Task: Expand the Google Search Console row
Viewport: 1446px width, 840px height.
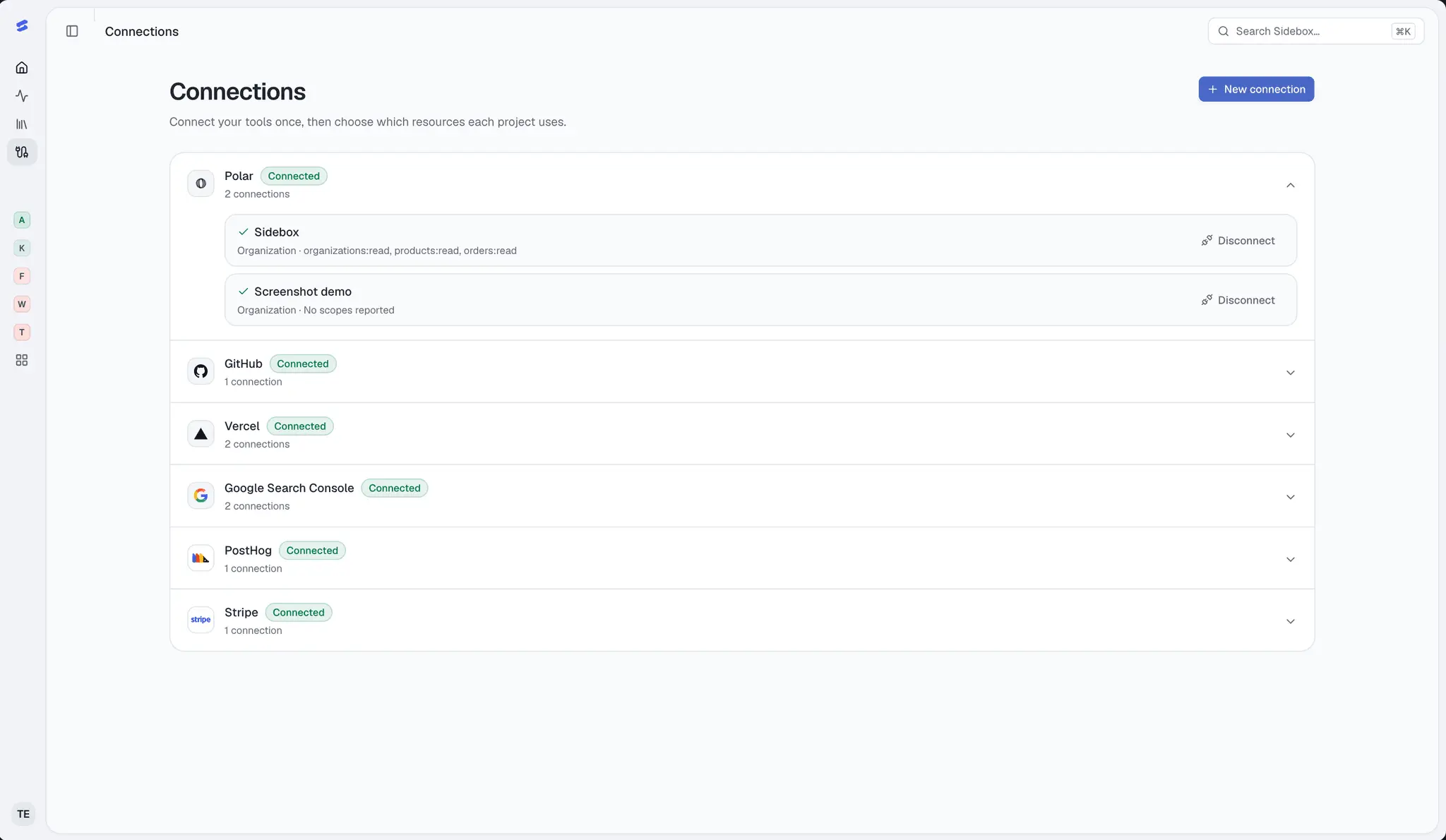Action: [x=1290, y=497]
